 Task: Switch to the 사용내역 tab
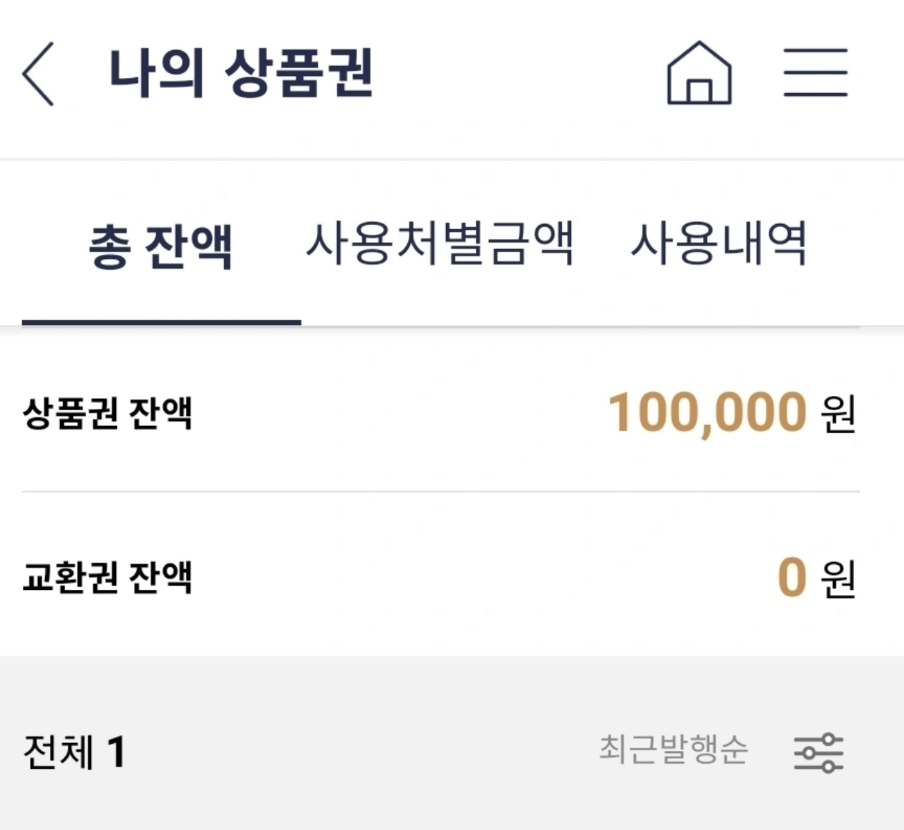(719, 243)
